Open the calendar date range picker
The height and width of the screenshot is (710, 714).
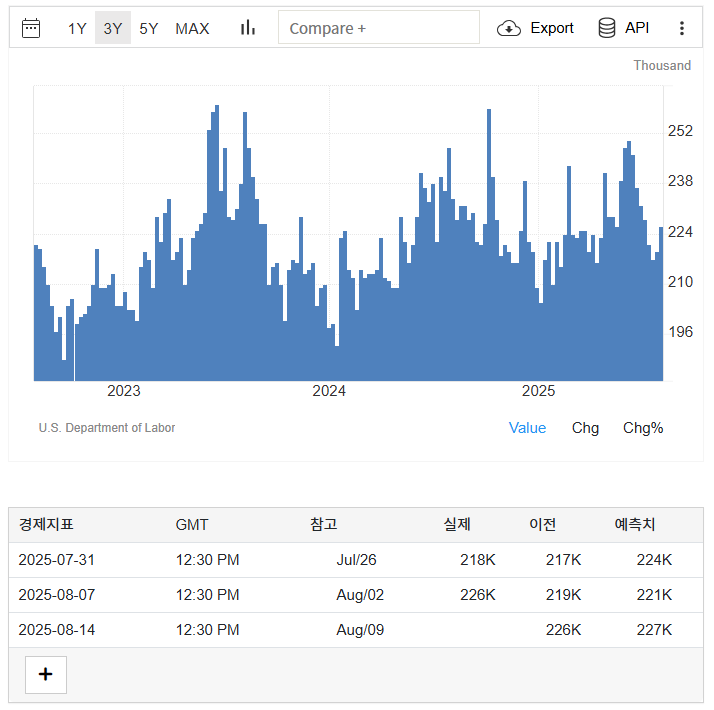tap(31, 28)
